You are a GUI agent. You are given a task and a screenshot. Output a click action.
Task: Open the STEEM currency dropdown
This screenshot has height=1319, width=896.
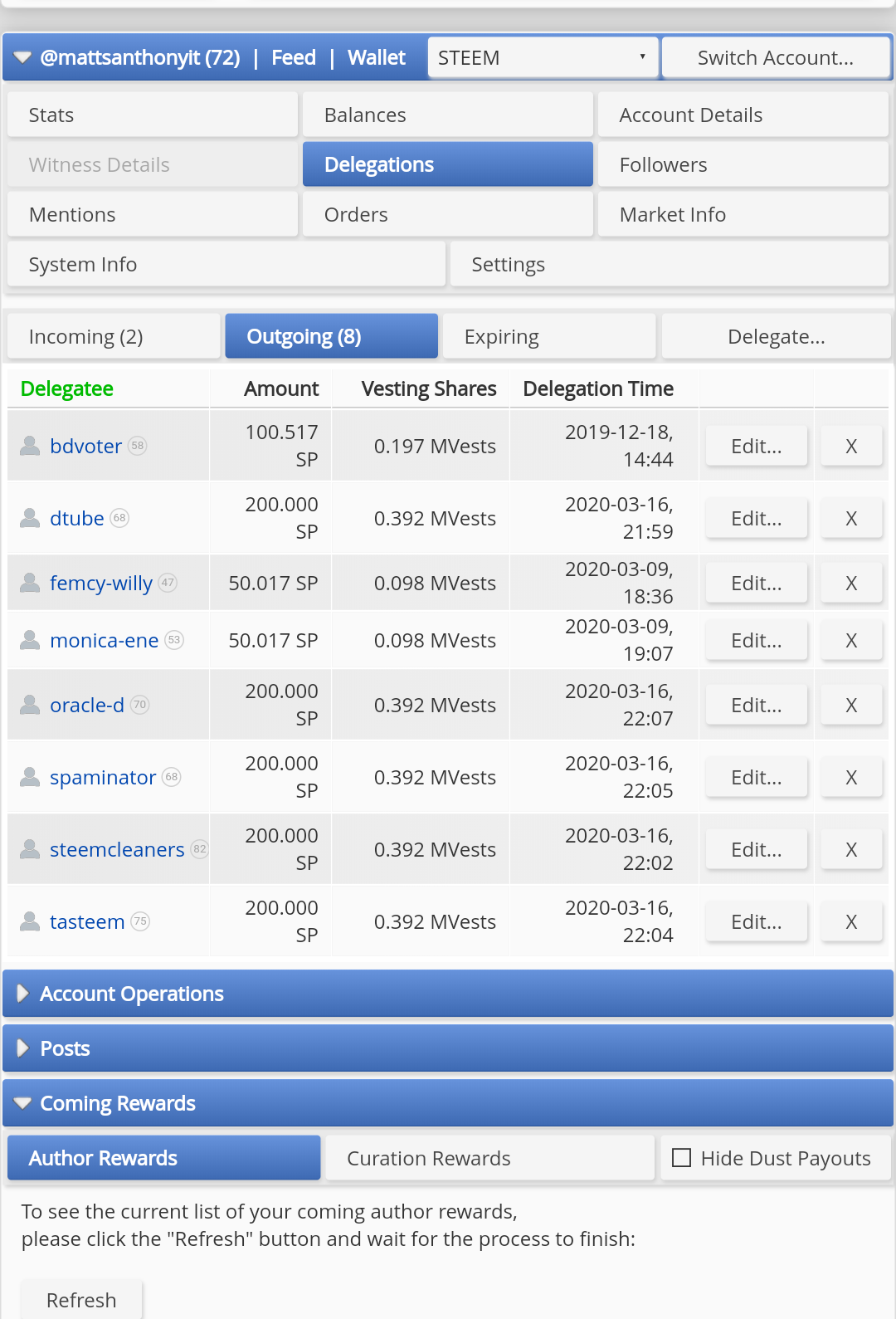(543, 58)
